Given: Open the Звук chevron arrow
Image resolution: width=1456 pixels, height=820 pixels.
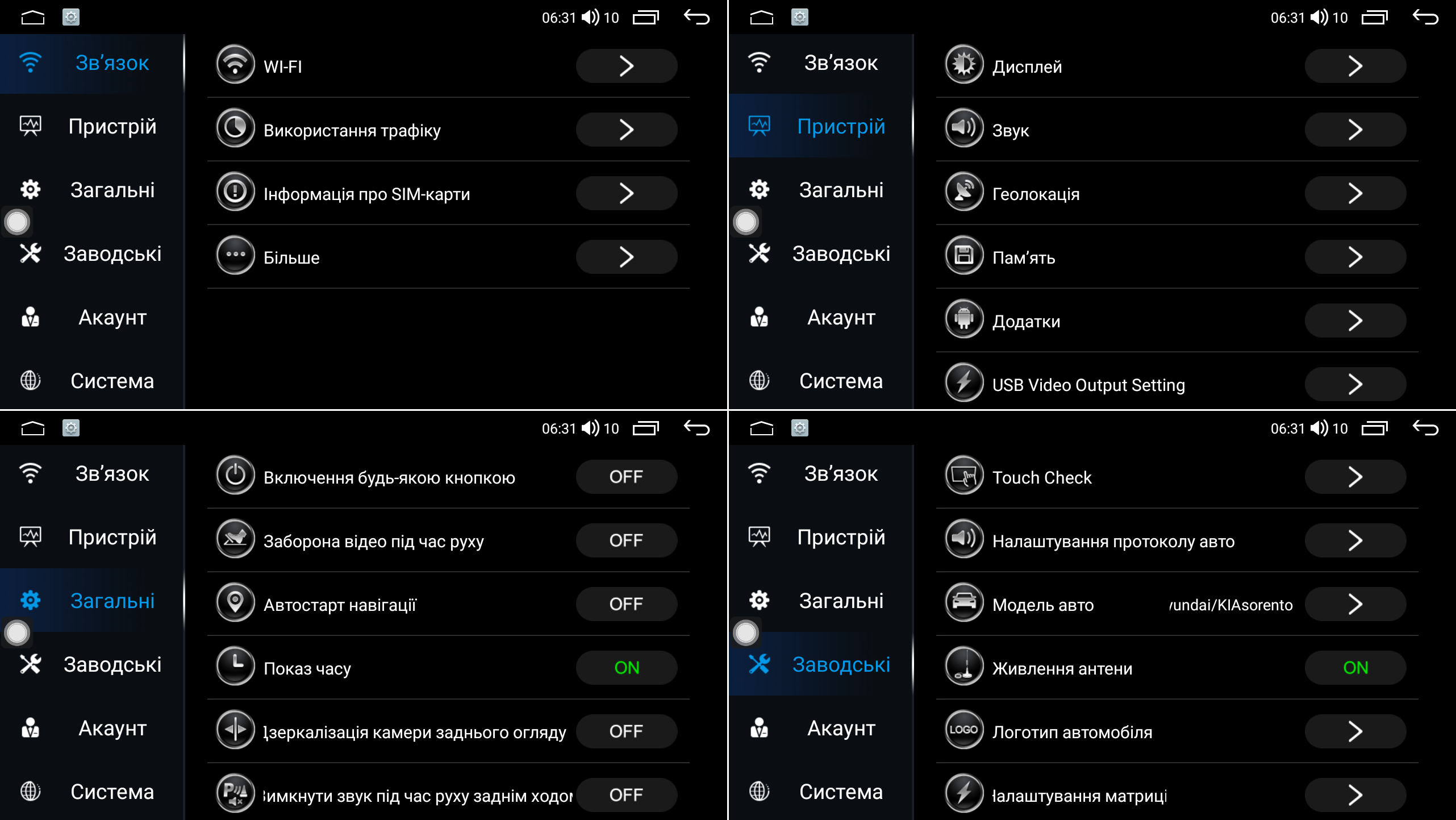Looking at the screenshot, I should (x=1355, y=130).
